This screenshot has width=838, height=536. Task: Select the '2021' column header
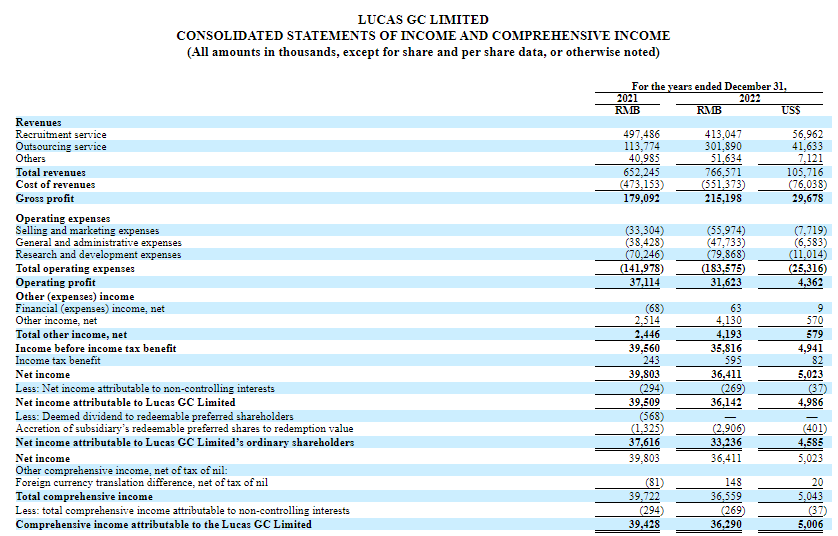coord(627,98)
